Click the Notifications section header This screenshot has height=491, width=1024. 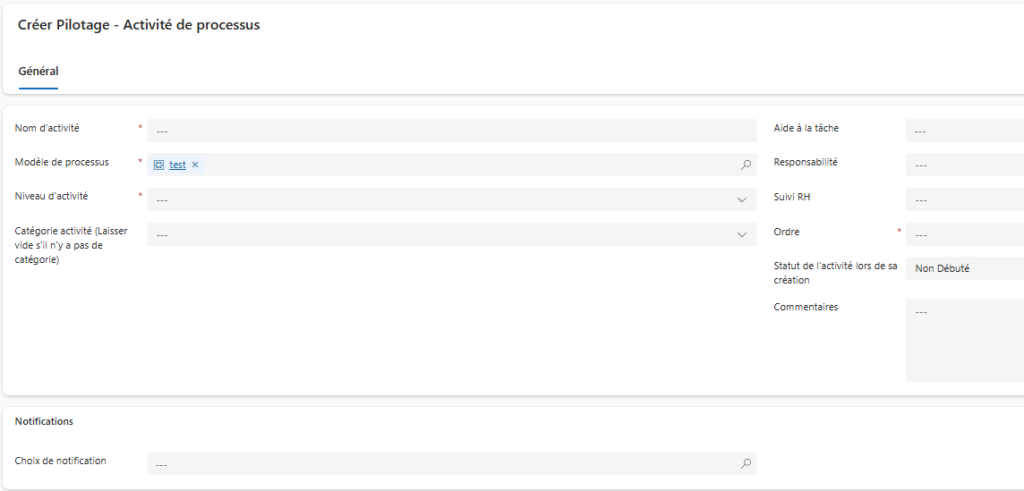44,422
